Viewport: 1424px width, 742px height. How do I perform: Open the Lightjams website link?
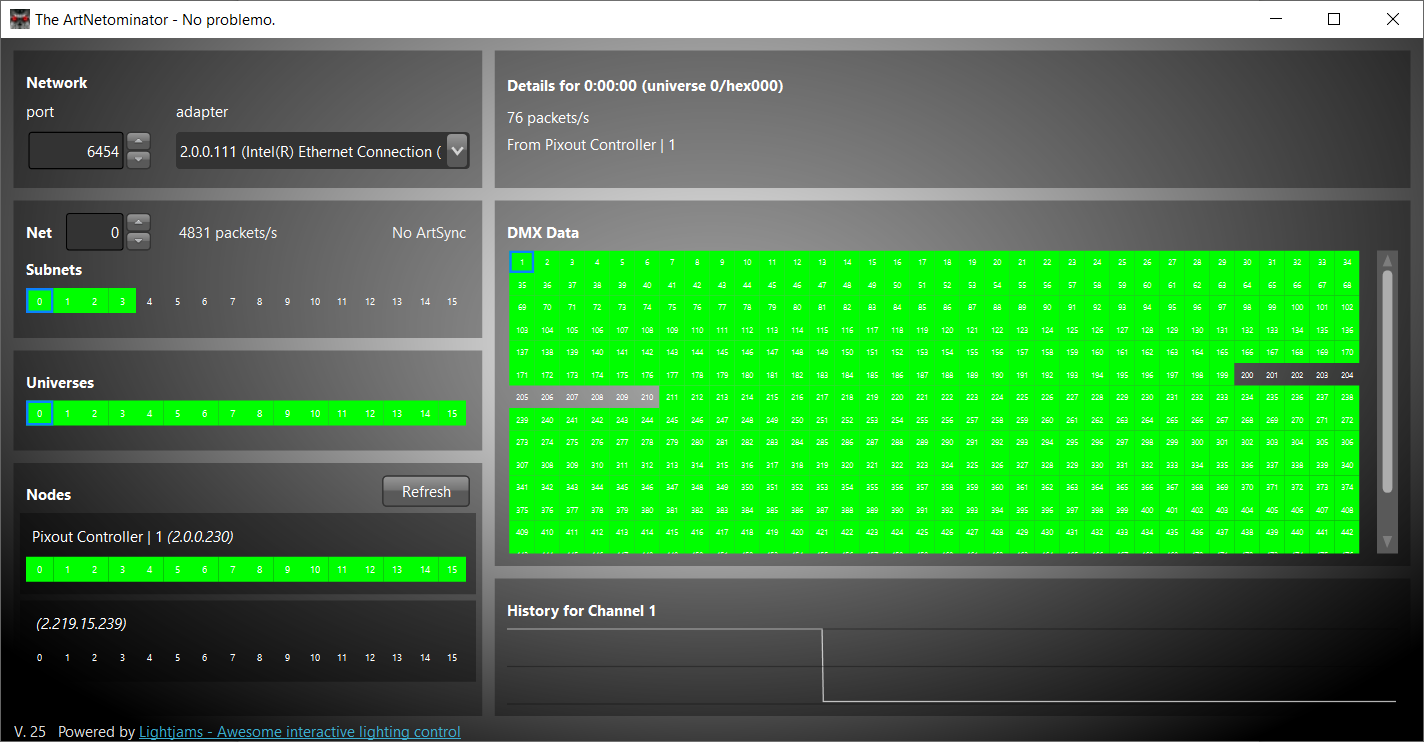[x=299, y=732]
